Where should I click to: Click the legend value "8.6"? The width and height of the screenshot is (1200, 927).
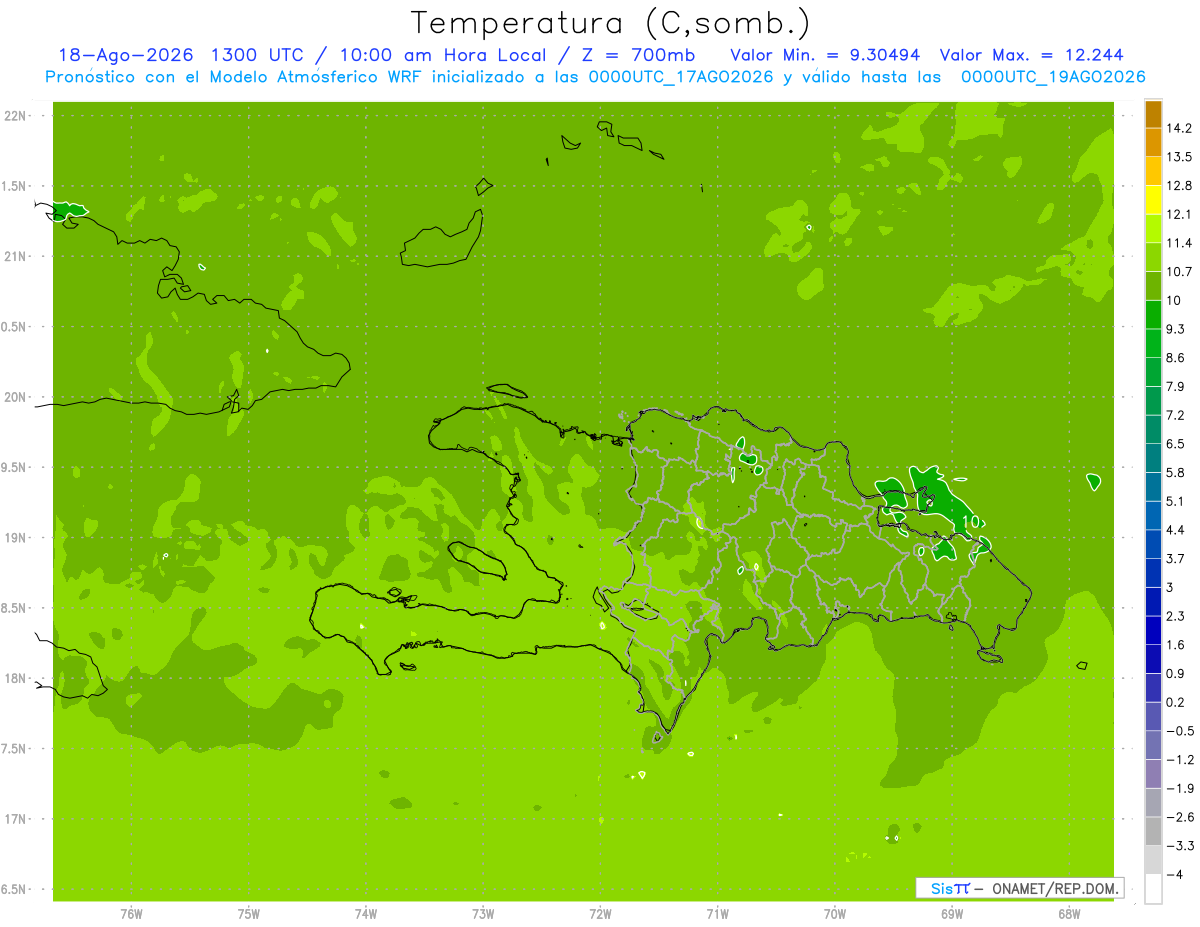1175,358
